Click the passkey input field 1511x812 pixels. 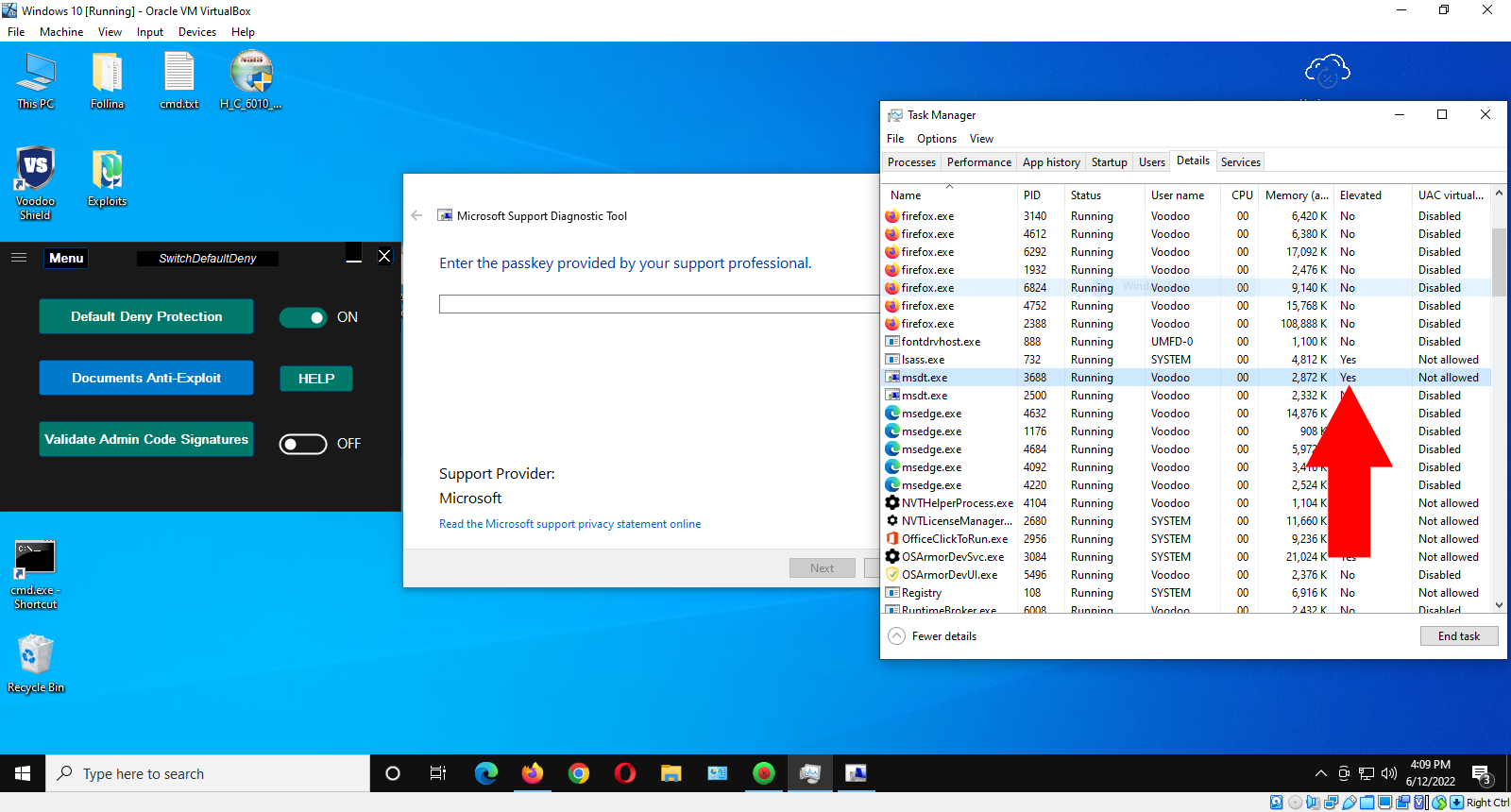(x=658, y=304)
